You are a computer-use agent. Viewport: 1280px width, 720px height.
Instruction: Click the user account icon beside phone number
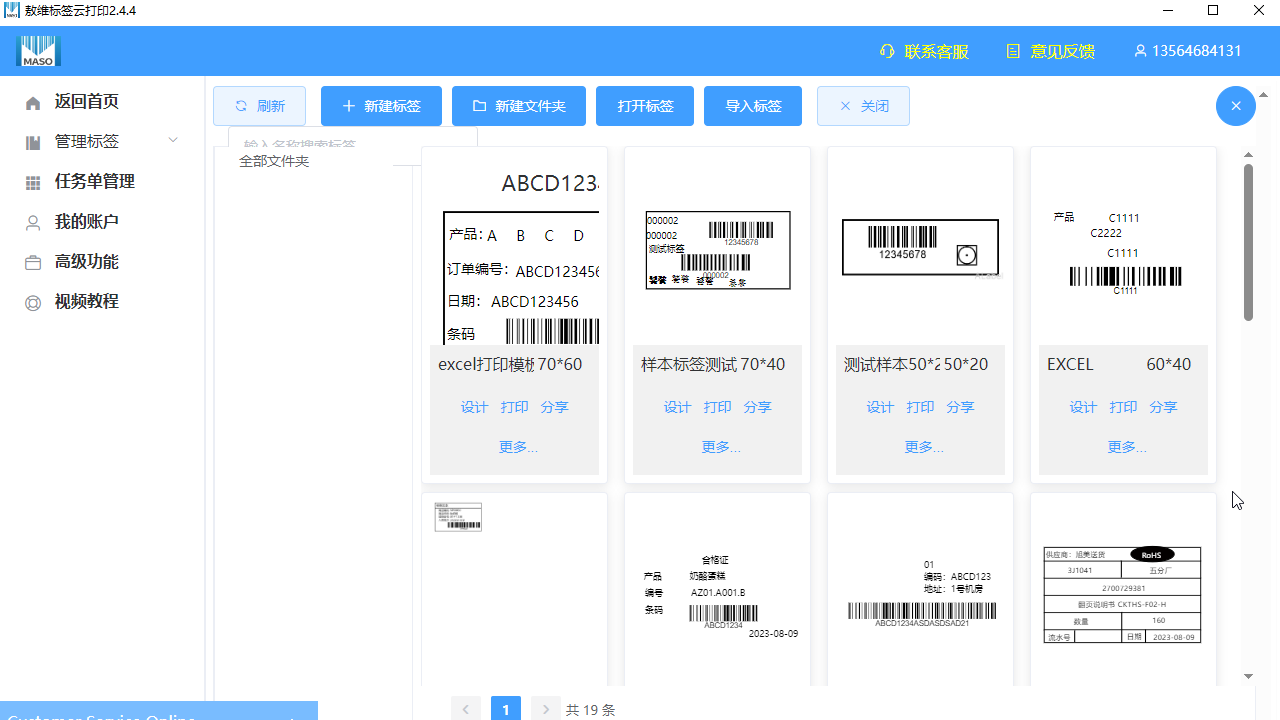click(1139, 51)
